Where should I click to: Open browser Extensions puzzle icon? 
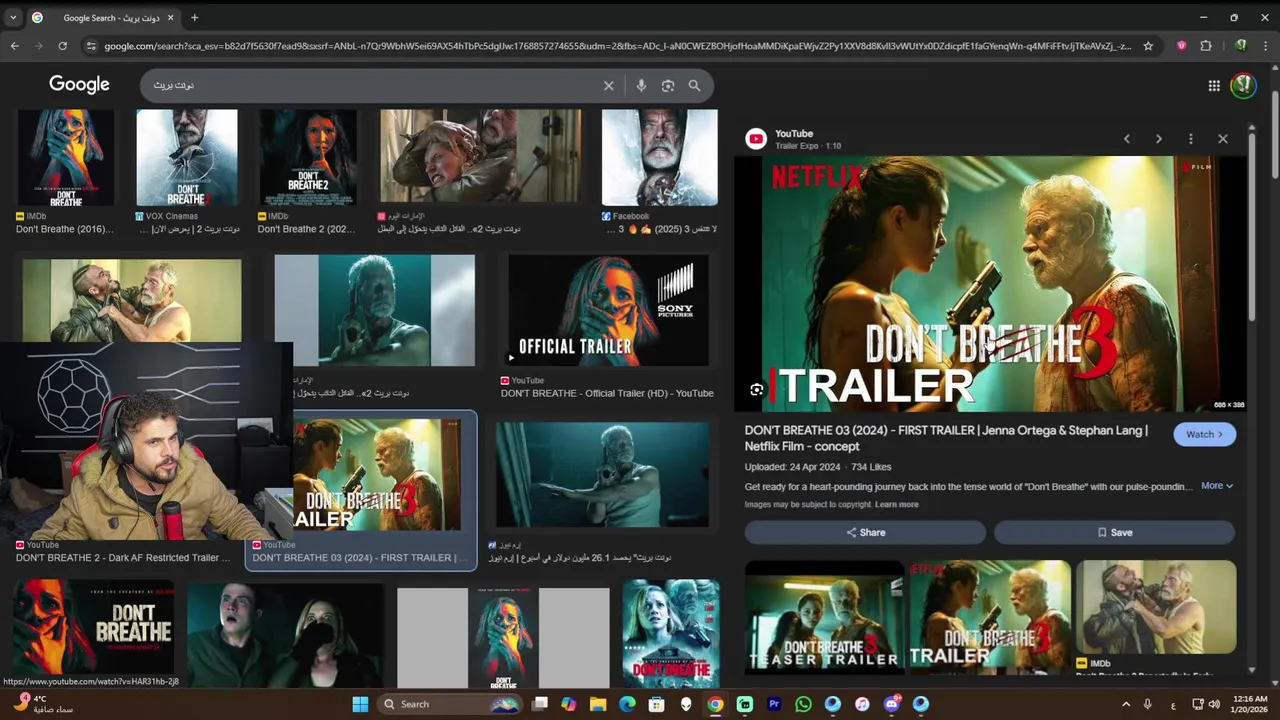pos(1206,46)
